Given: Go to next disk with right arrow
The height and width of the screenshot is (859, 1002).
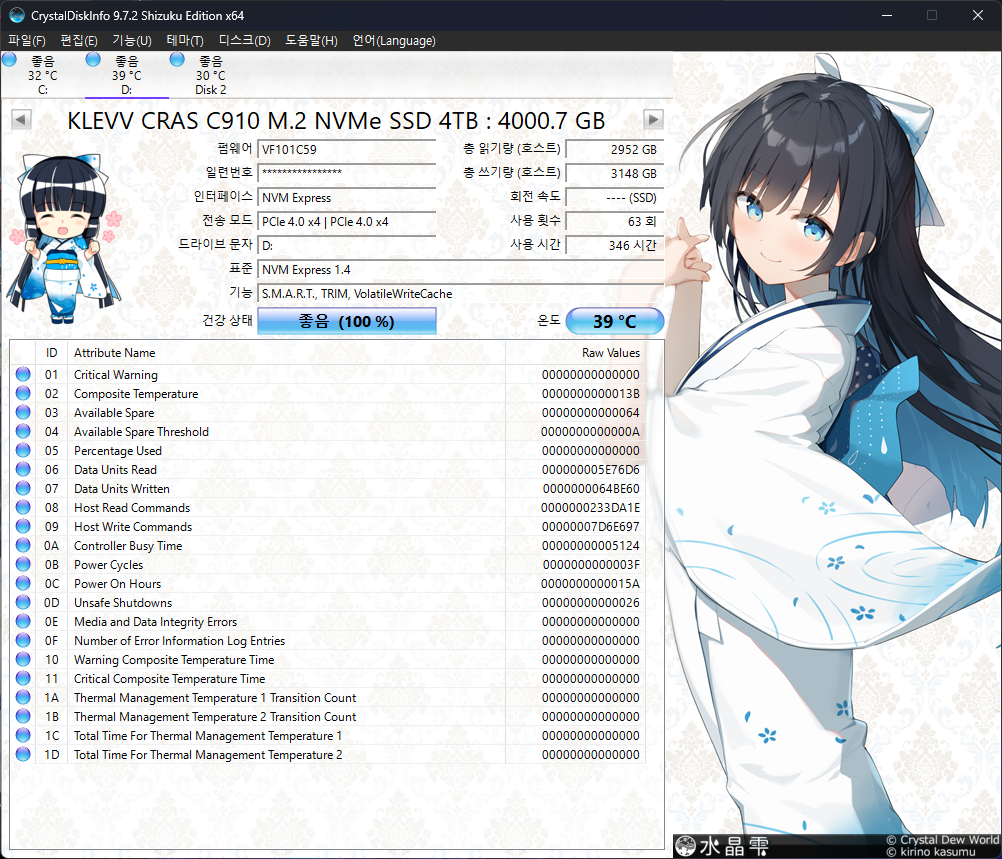Looking at the screenshot, I should pyautogui.click(x=653, y=120).
